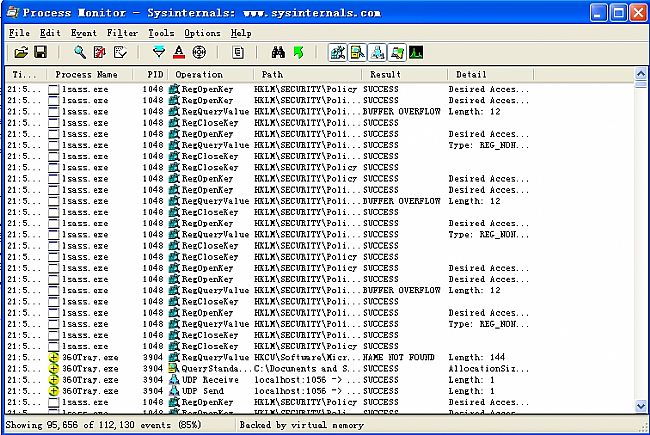Select the Include Process From Window target icon
This screenshot has width=650, height=435.
[199, 53]
